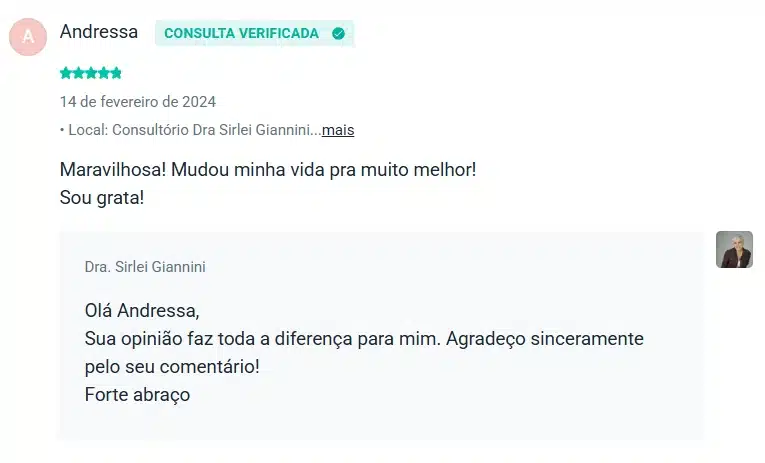Click the Dra. Sirlei Giannini reply name
765x463 pixels.
click(x=145, y=267)
